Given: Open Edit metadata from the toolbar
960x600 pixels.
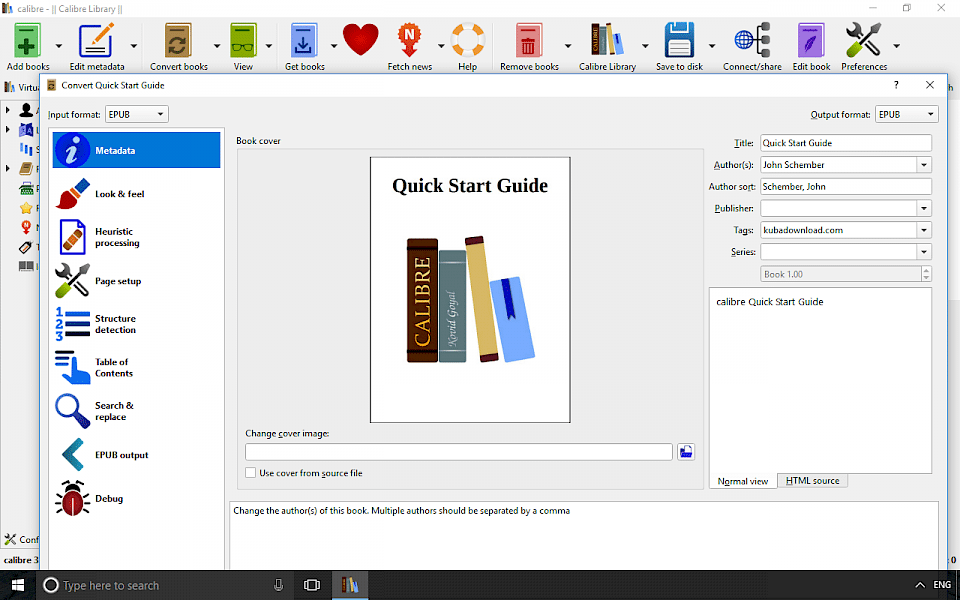Looking at the screenshot, I should click(x=96, y=41).
